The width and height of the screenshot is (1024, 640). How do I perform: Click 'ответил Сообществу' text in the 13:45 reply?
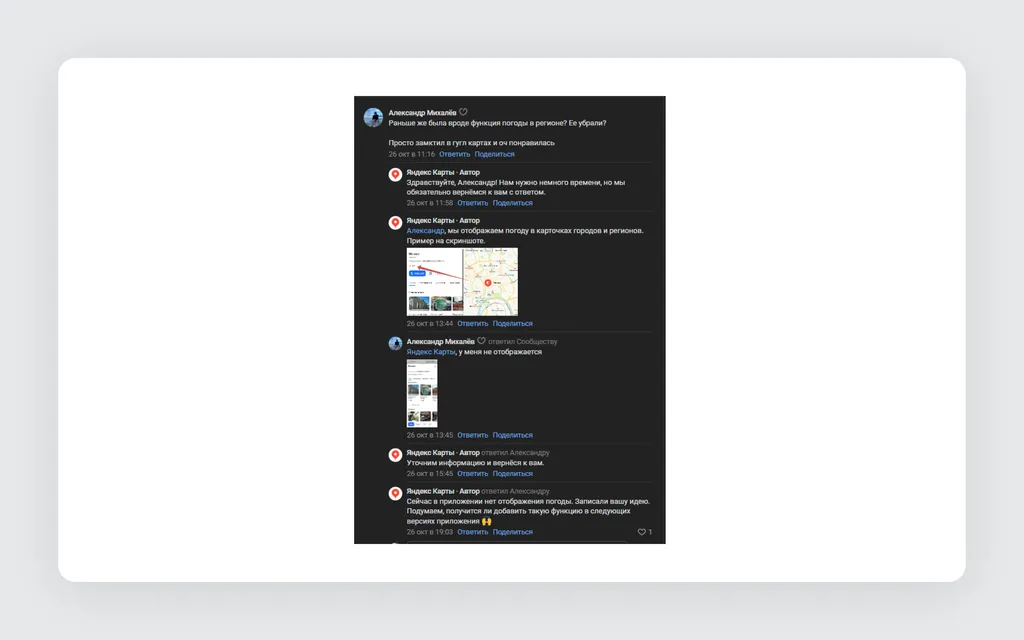522,341
